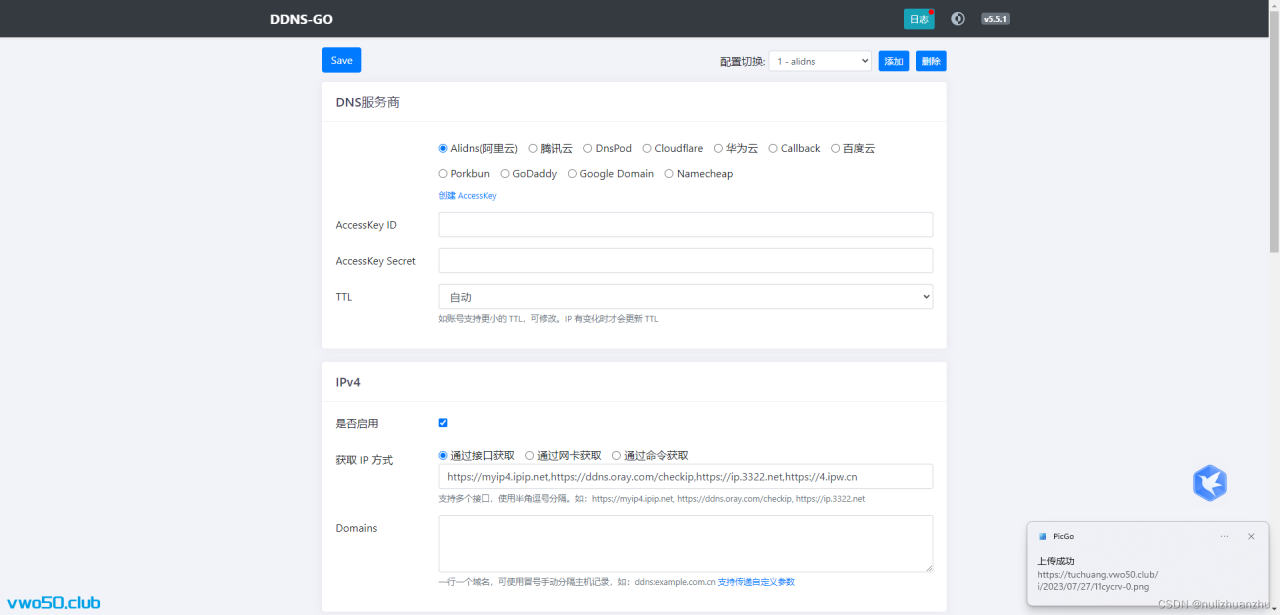
Task: Close the PicGo notification popup
Action: click(1250, 537)
